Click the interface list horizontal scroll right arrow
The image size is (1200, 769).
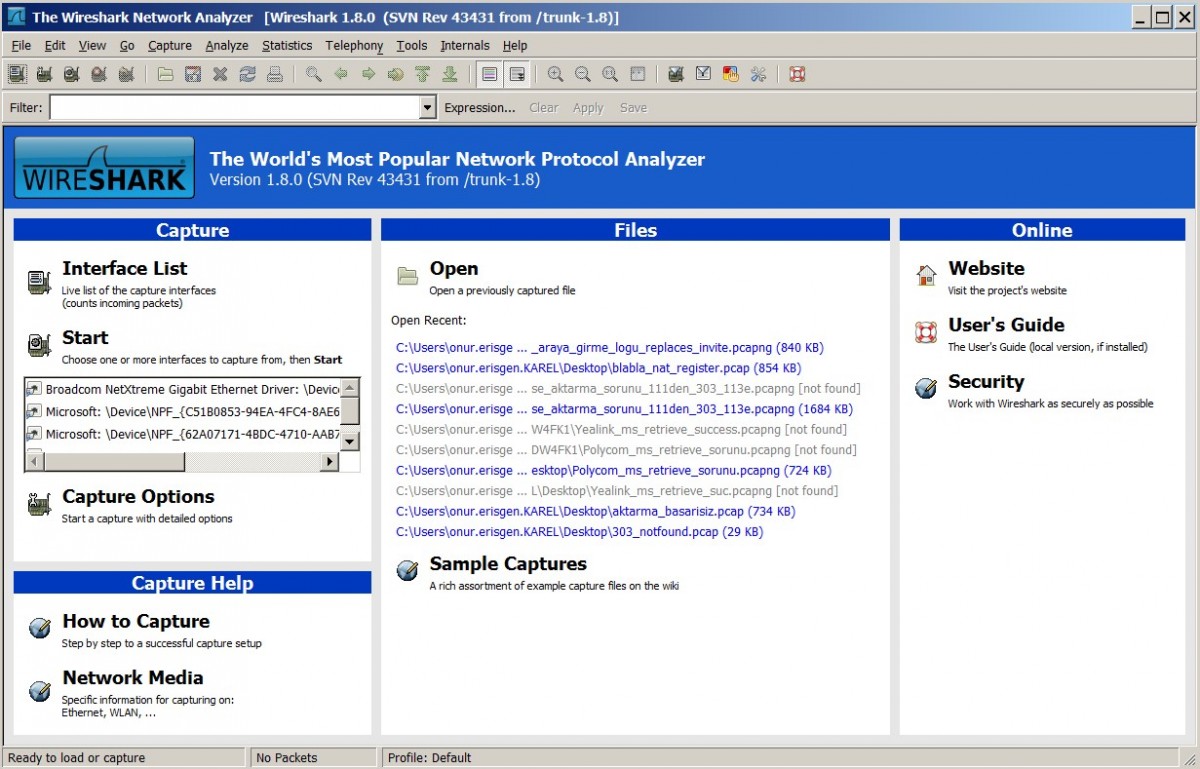click(330, 462)
